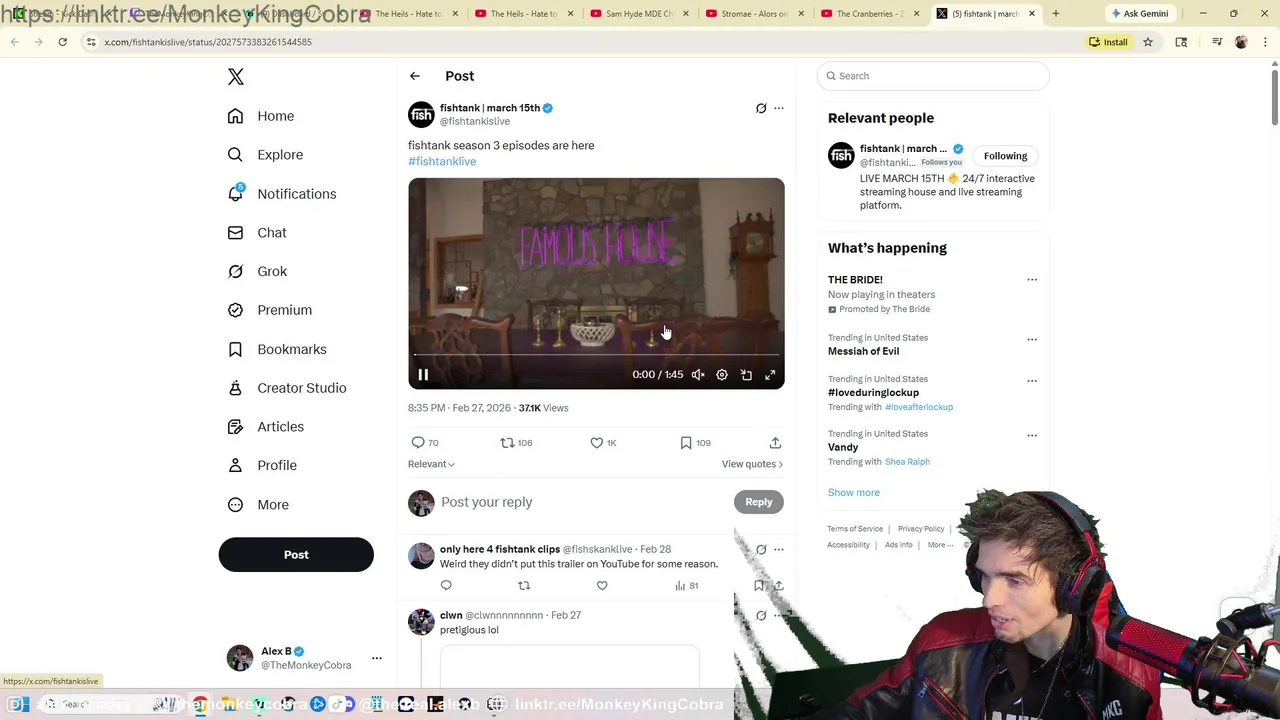Unmute the video sound
1280x720 pixels.
pos(698,375)
